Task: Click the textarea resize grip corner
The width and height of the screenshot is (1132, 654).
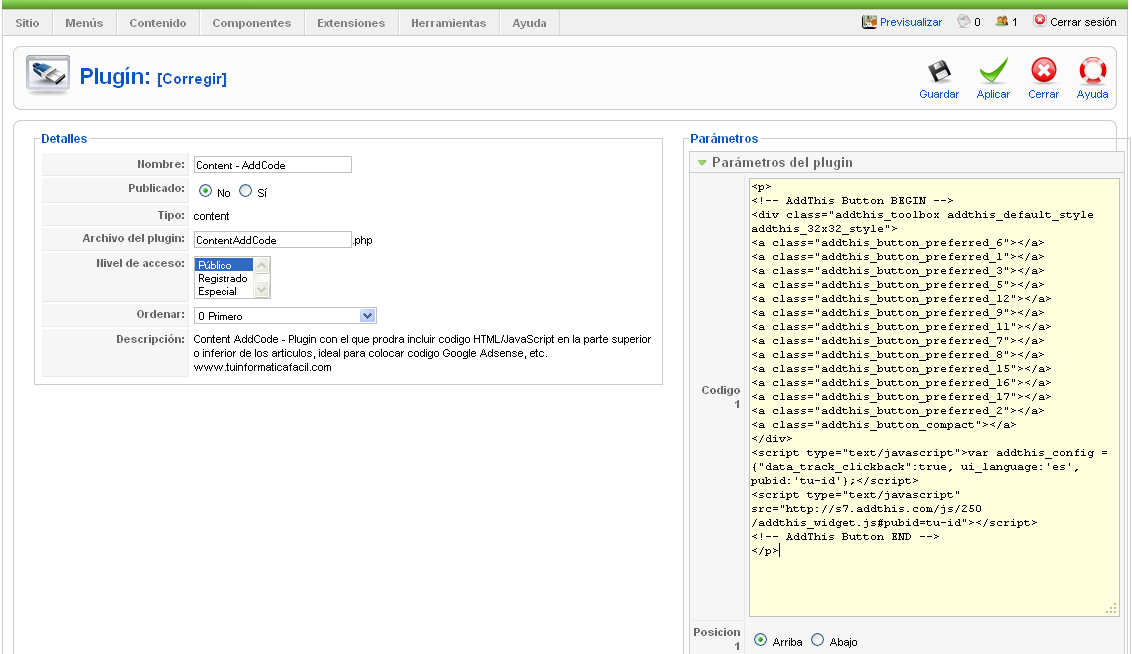Action: [1112, 609]
